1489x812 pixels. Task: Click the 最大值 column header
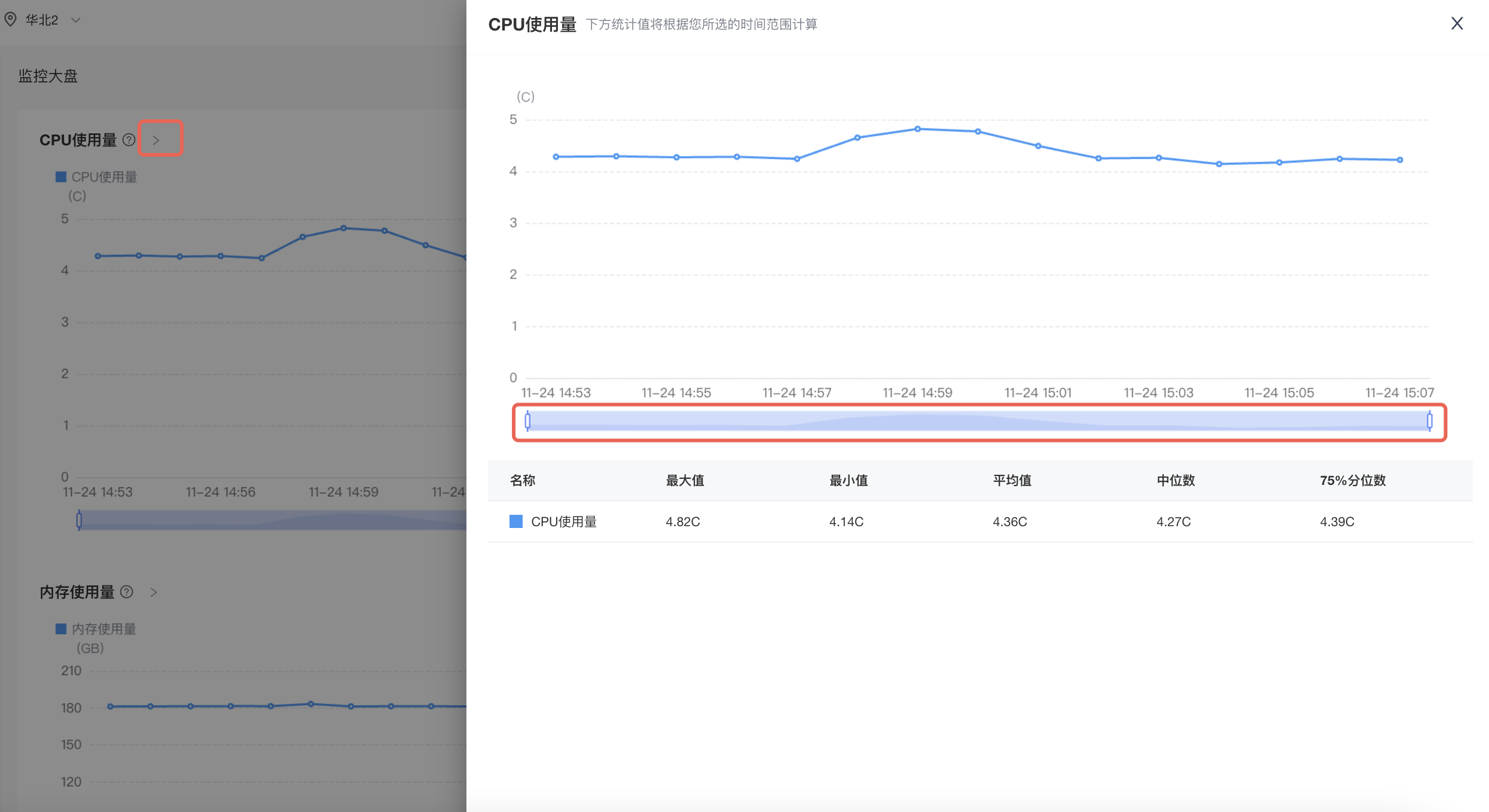(x=685, y=480)
